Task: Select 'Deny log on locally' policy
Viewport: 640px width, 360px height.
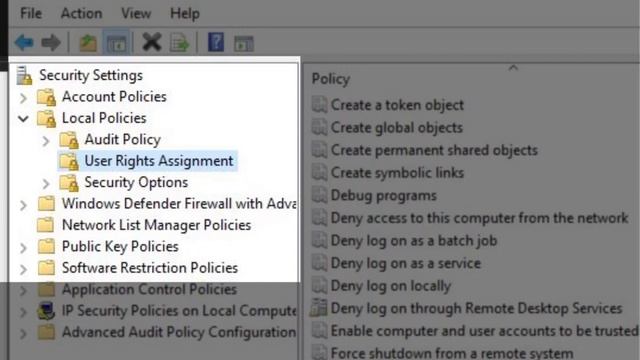Action: pyautogui.click(x=391, y=286)
